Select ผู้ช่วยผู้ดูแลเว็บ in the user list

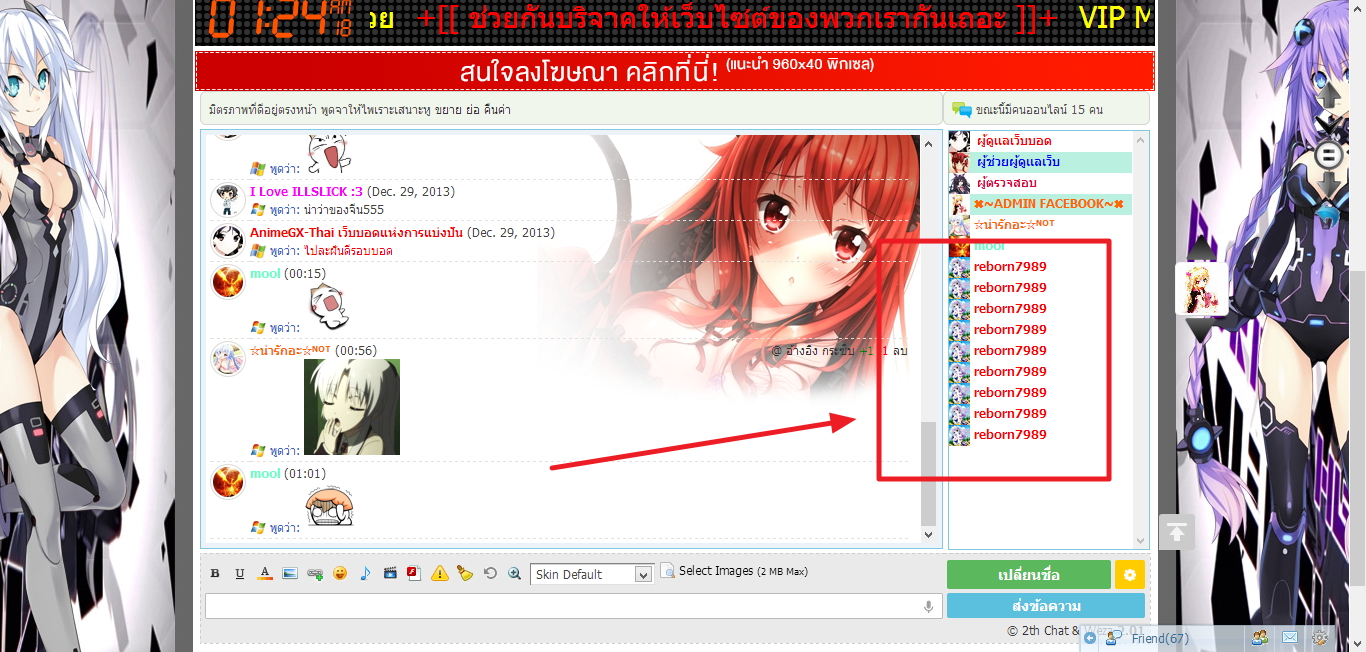(1018, 162)
